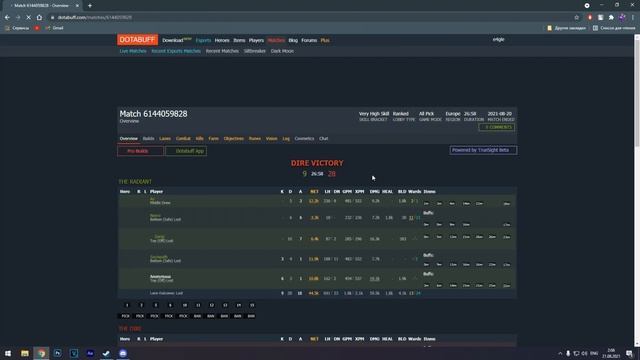The width and height of the screenshot is (640, 360).
Task: Switch to the Builds tab
Action: (149, 139)
